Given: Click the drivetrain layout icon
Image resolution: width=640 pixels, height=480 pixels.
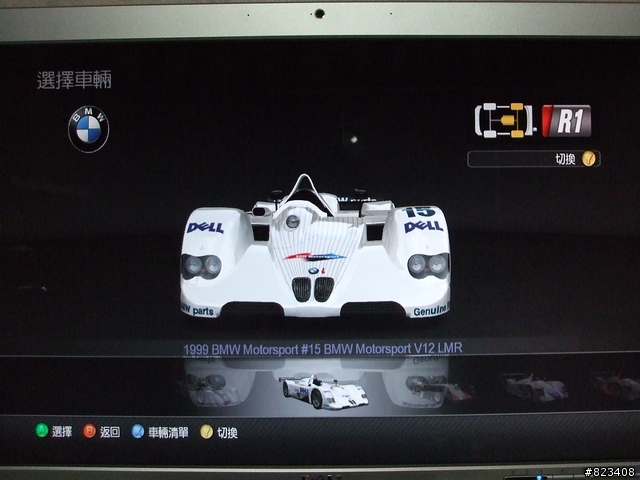Looking at the screenshot, I should pyautogui.click(x=504, y=120).
